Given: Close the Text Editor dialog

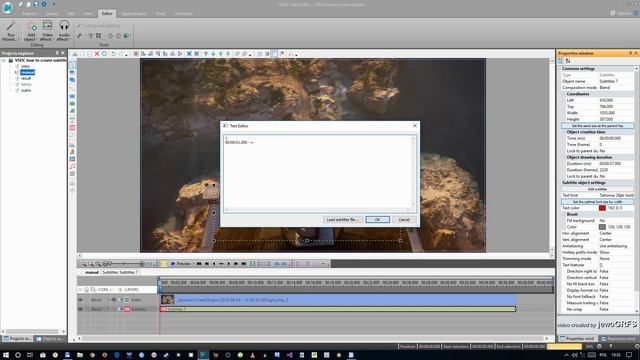Looking at the screenshot, I should click(415, 126).
